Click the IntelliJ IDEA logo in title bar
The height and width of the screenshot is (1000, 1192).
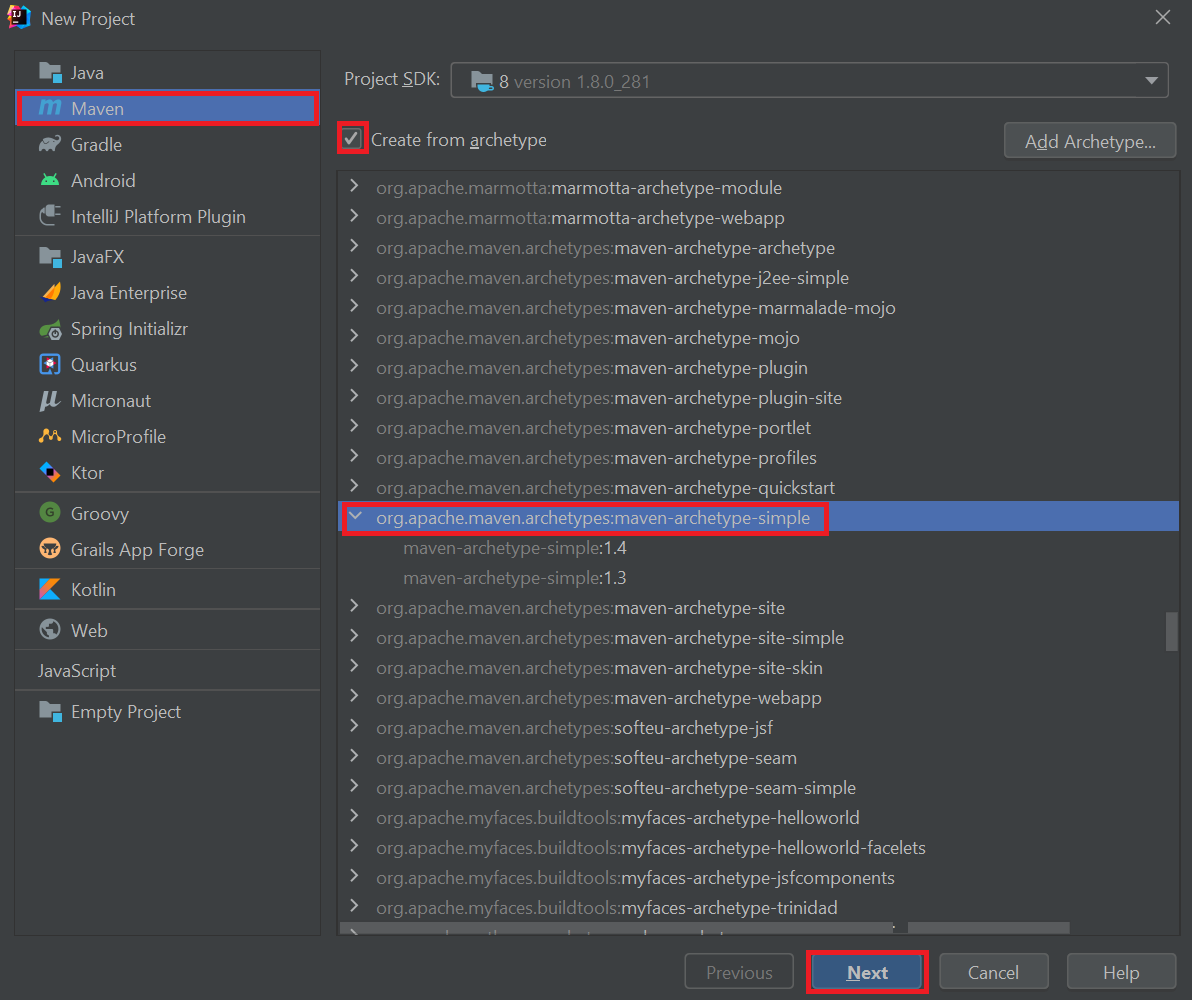coord(18,17)
